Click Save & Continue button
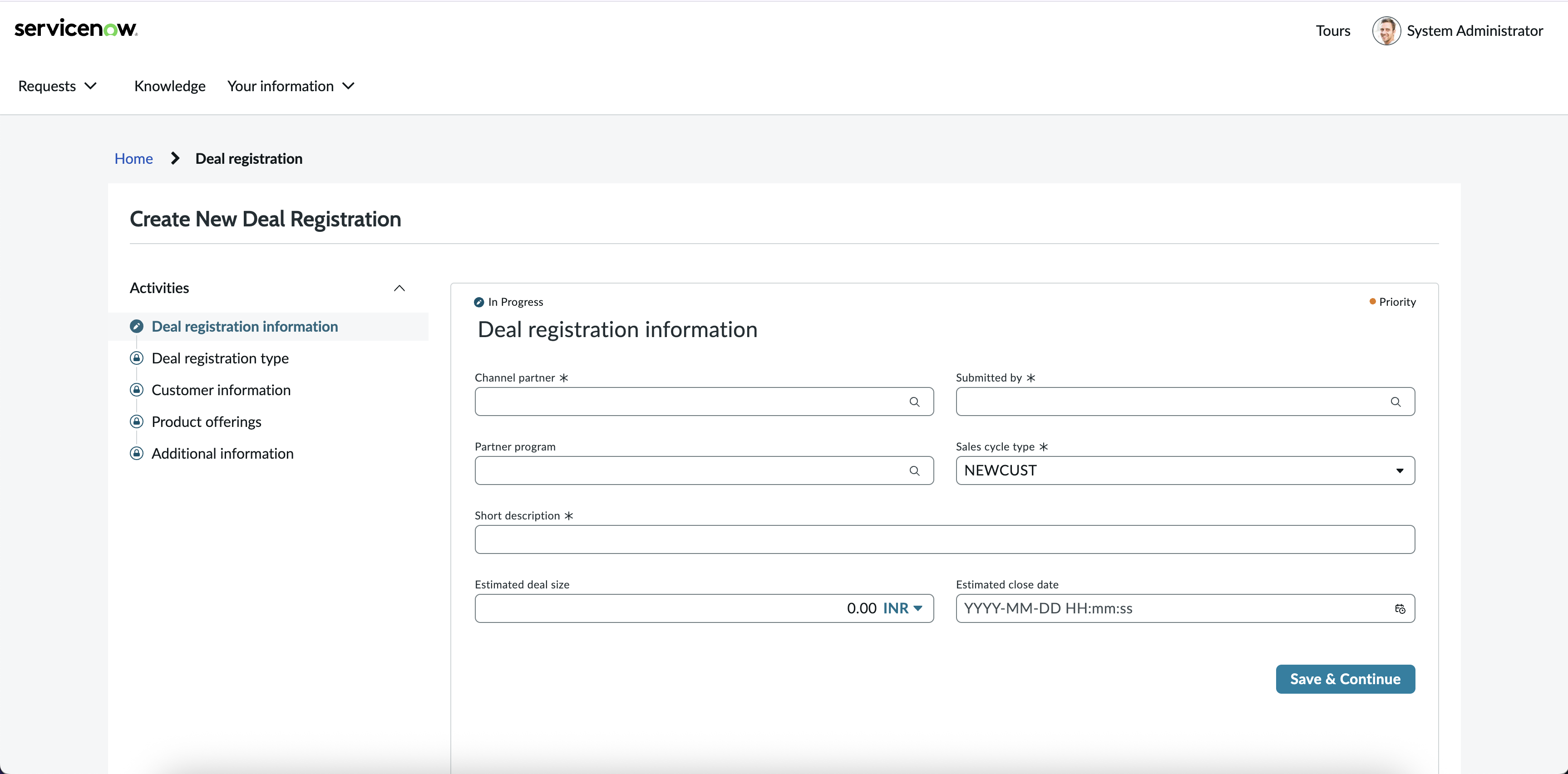Image resolution: width=1568 pixels, height=774 pixels. click(x=1345, y=678)
